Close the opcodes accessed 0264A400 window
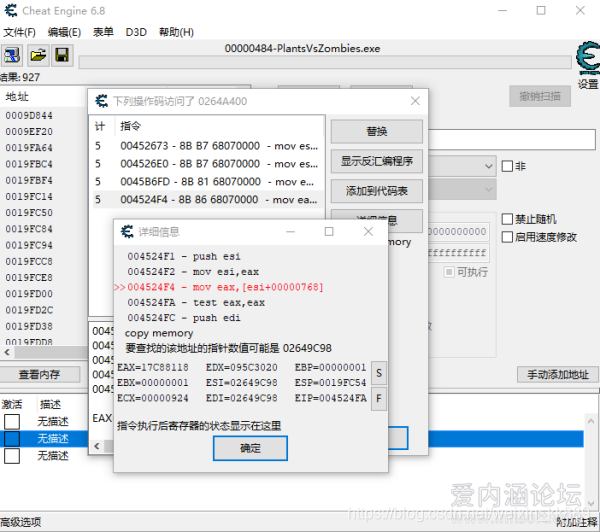The width and height of the screenshot is (600, 532). click(x=415, y=101)
